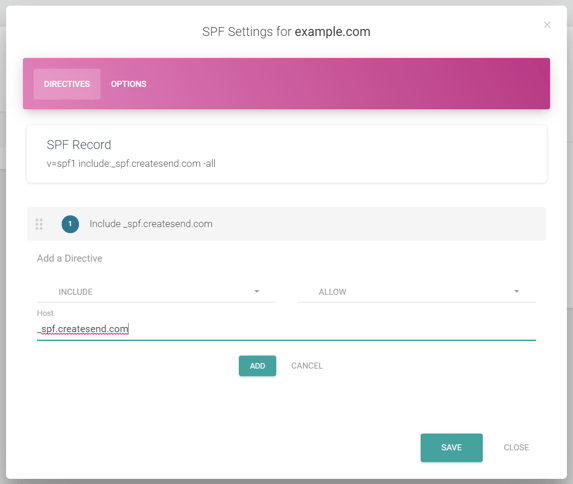Select the numbered badge 1 of Include directive
573x484 pixels.
coord(70,224)
